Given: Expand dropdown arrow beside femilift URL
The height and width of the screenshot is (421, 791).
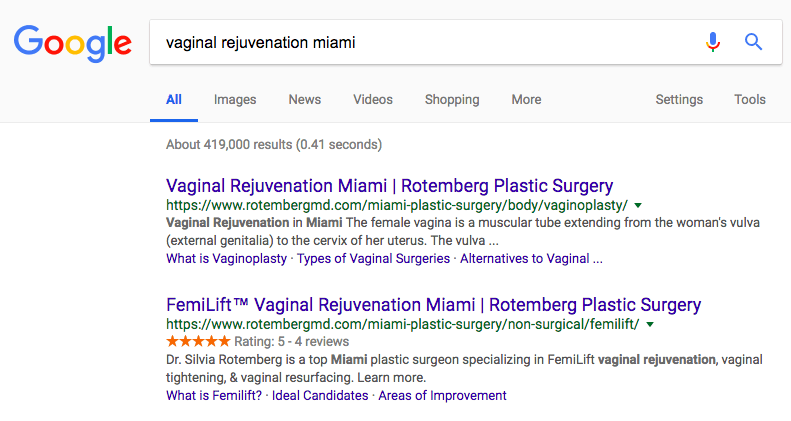Looking at the screenshot, I should coord(650,325).
